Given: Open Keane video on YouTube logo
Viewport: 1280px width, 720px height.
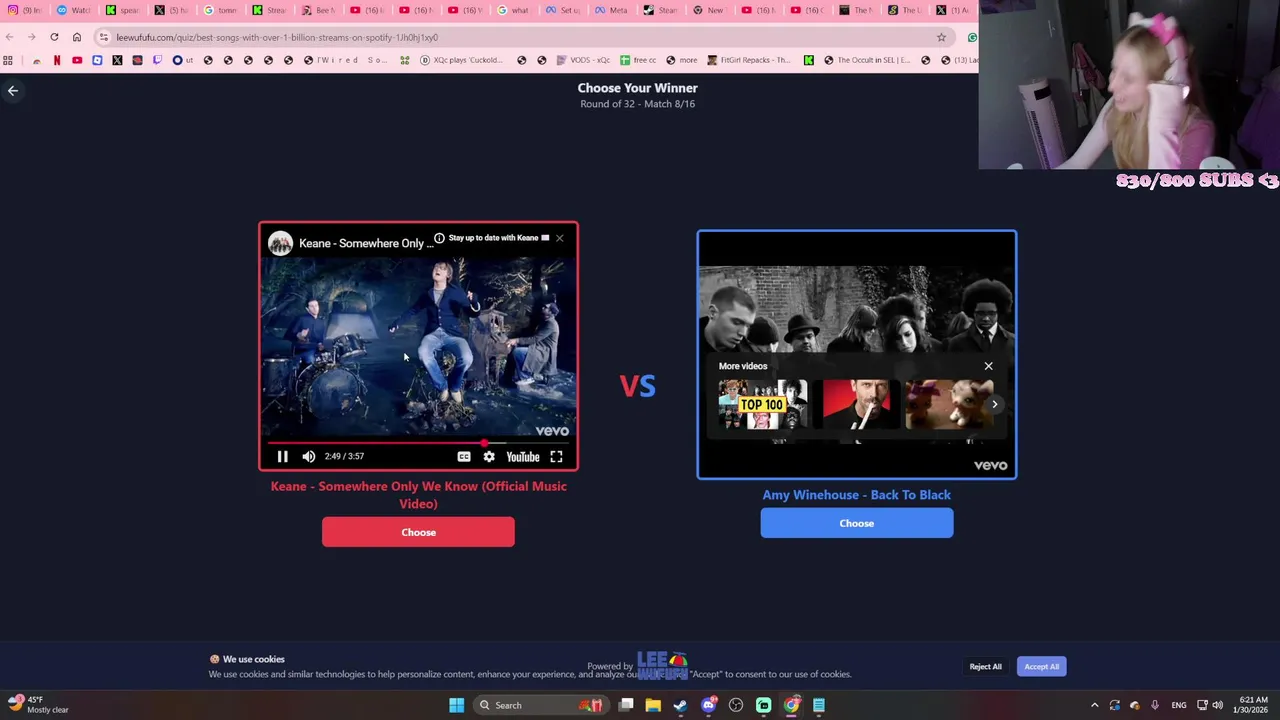Looking at the screenshot, I should [x=523, y=457].
